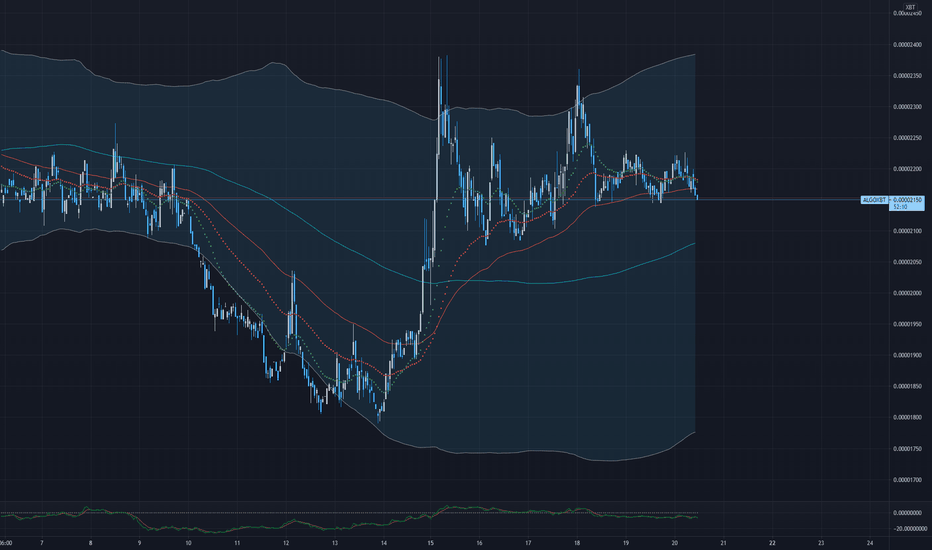The image size is (932, 550).
Task: Click price level 0.00002250 on the axis
Action: 908,138
